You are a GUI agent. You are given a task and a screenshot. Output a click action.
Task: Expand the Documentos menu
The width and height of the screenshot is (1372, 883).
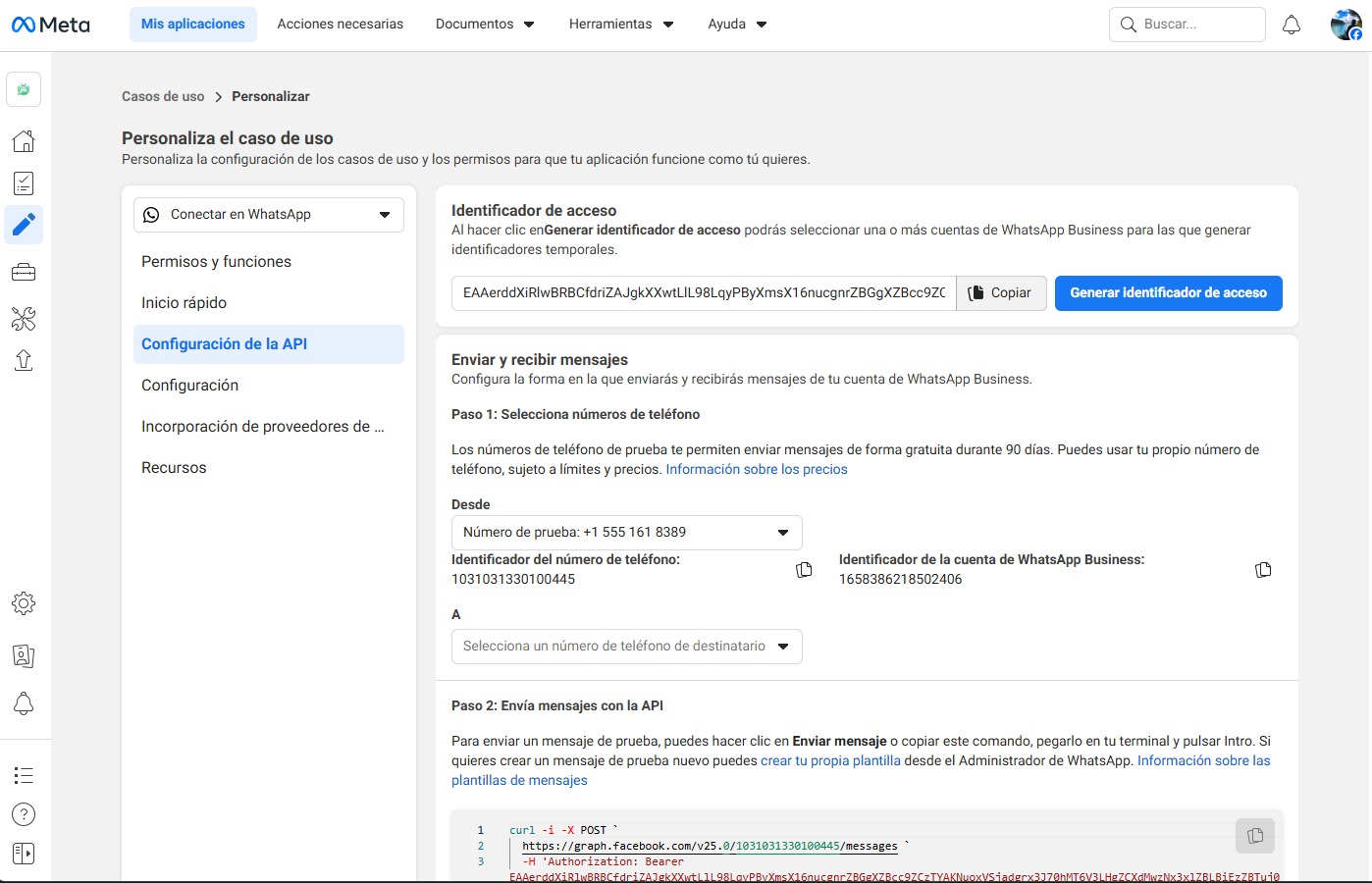pos(485,25)
